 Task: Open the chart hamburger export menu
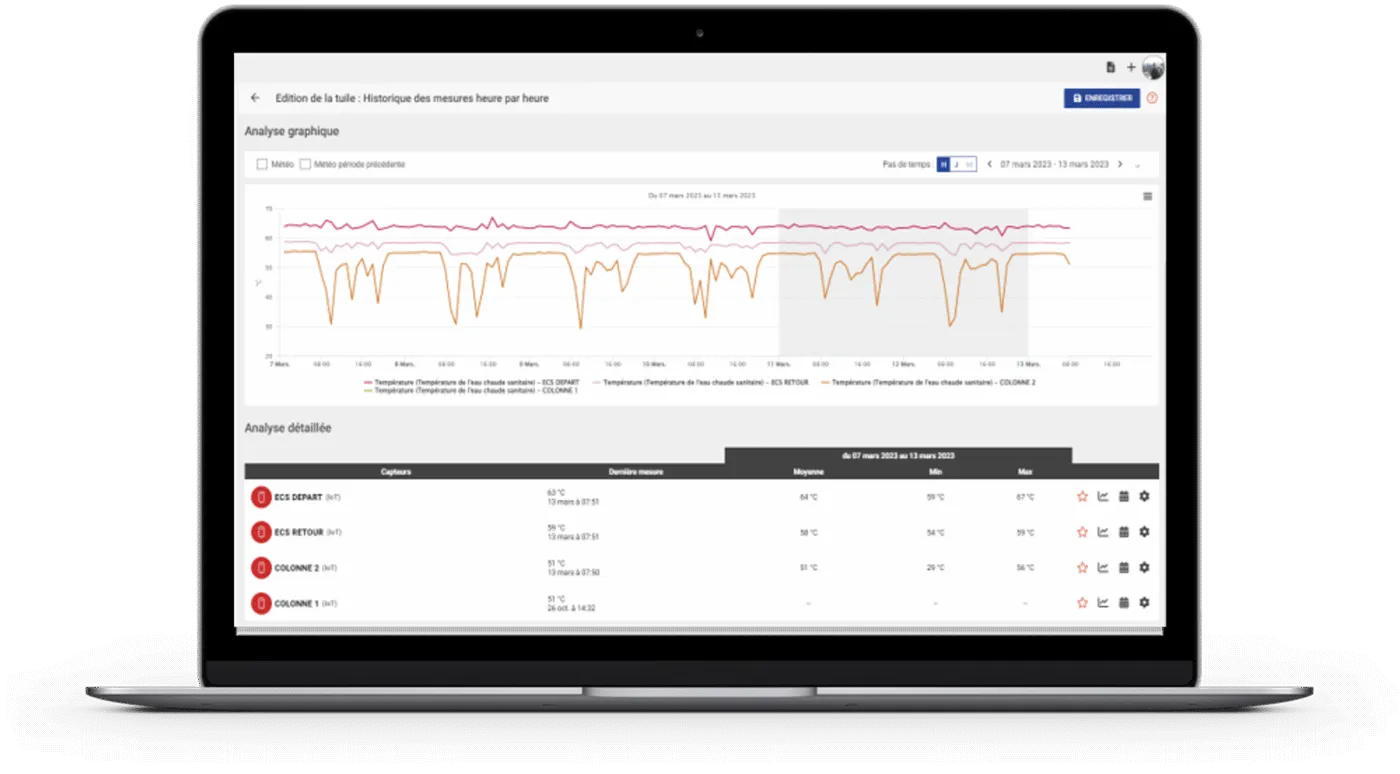[1148, 196]
